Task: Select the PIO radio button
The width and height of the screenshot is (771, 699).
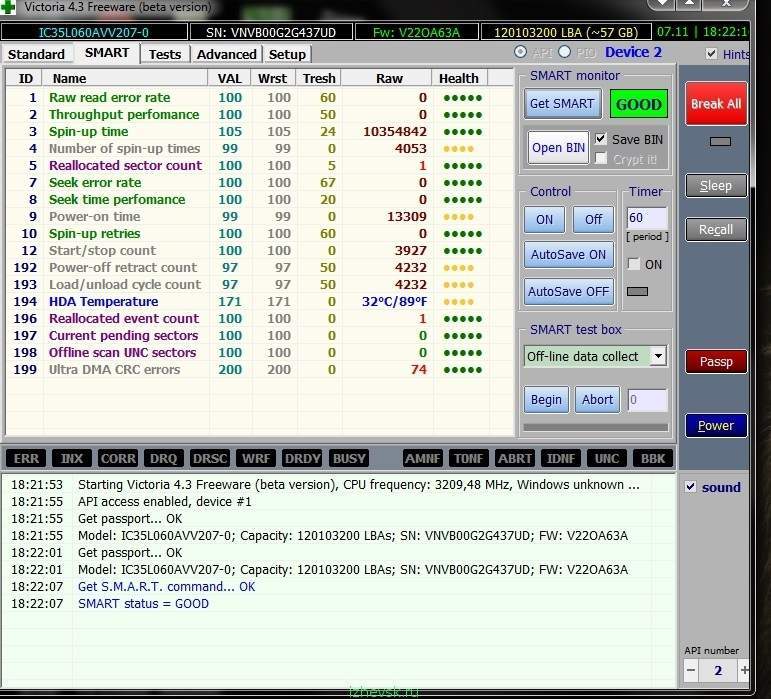Action: pos(565,52)
